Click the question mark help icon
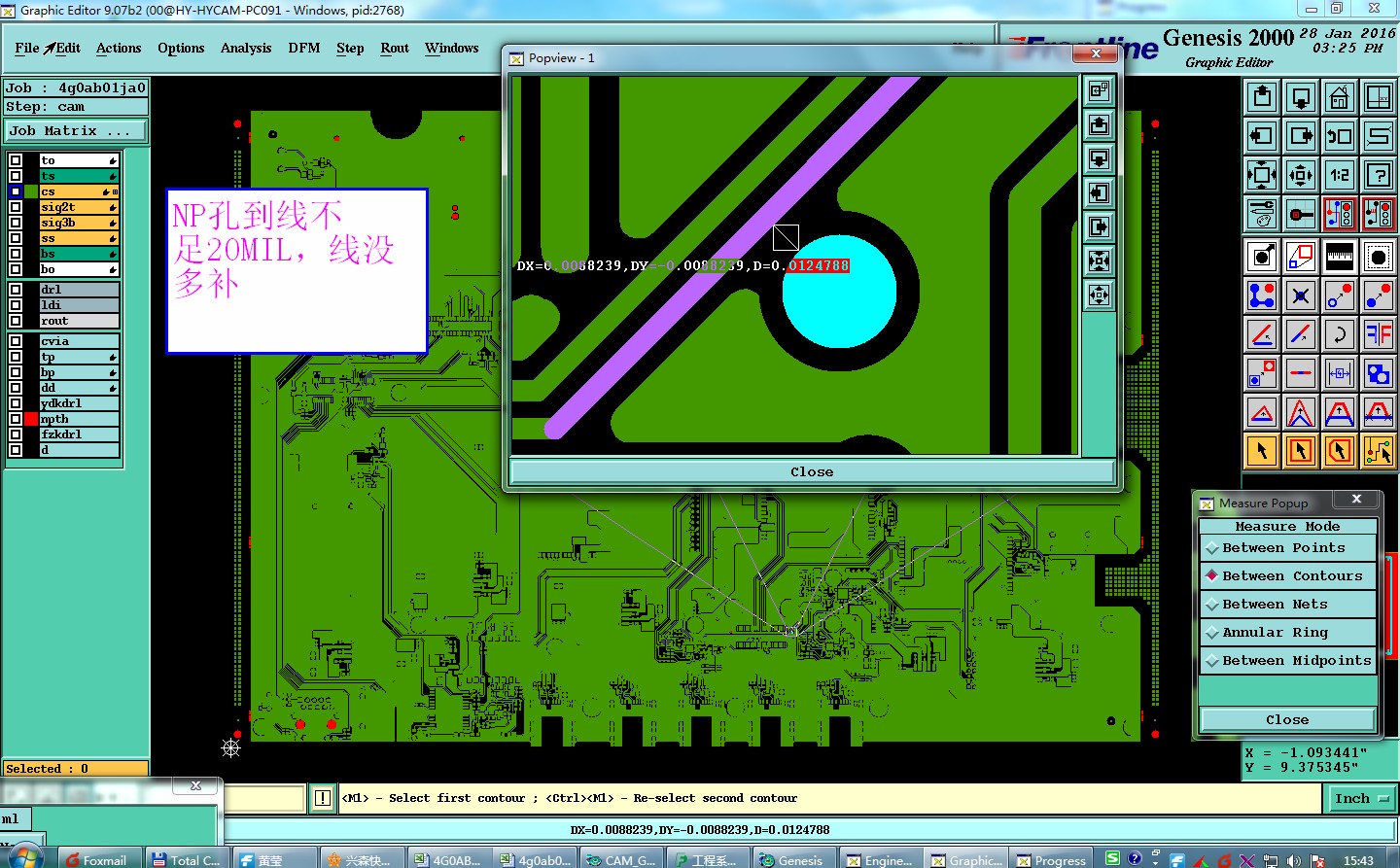 [x=1379, y=175]
